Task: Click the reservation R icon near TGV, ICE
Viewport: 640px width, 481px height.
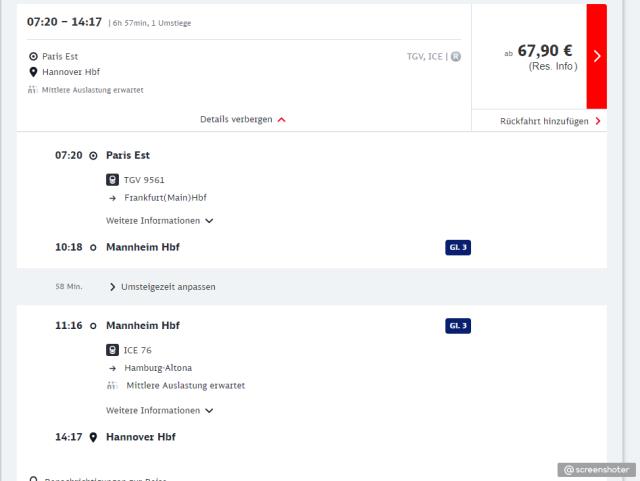Action: (456, 57)
